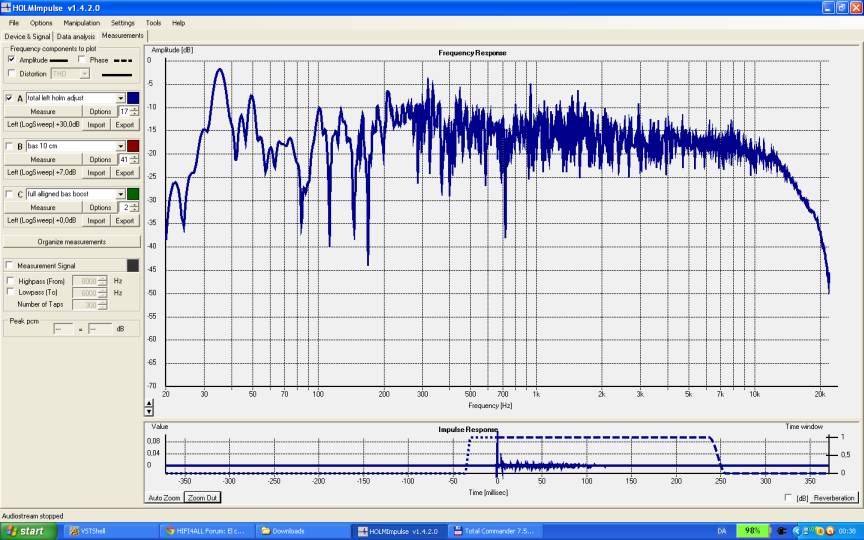Import data into measurement B
The height and width of the screenshot is (540, 864).
96,173
